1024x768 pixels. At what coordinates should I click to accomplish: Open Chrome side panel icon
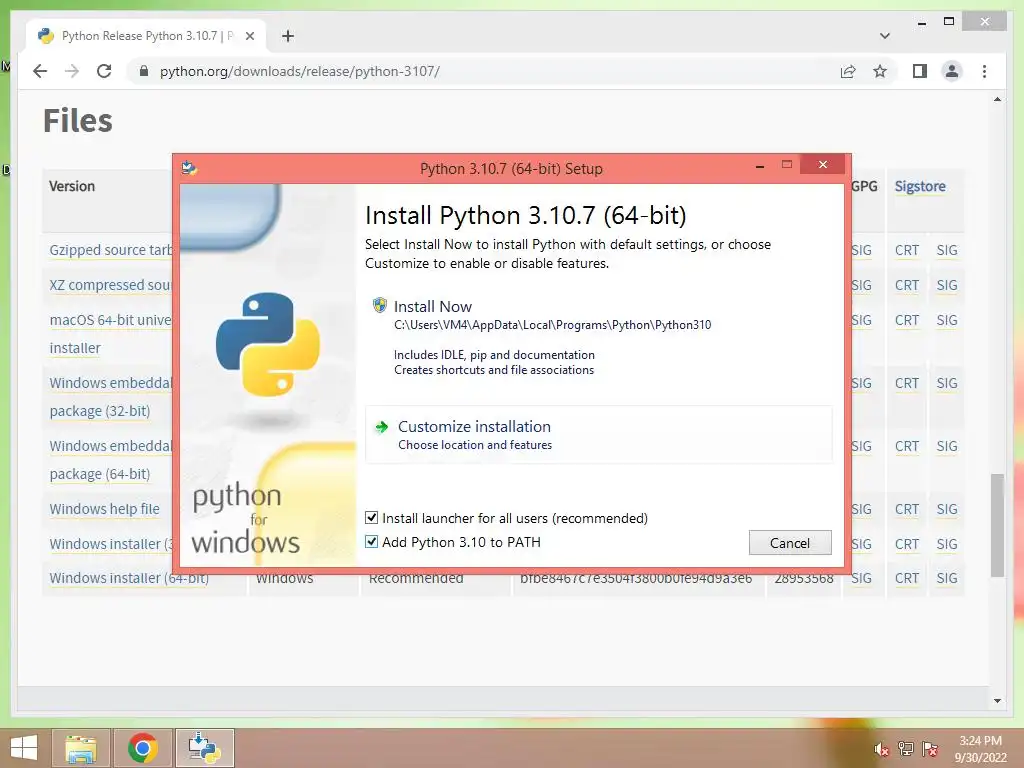tap(920, 71)
